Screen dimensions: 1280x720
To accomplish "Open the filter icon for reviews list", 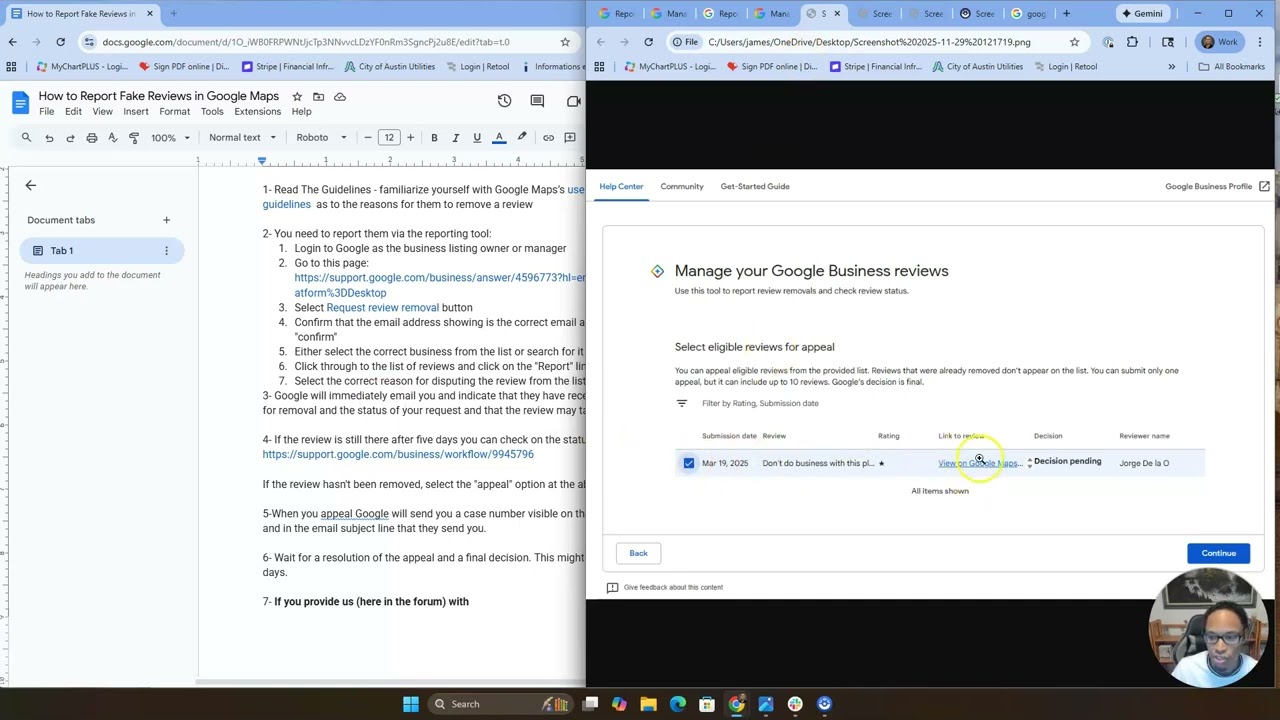I will [x=682, y=403].
